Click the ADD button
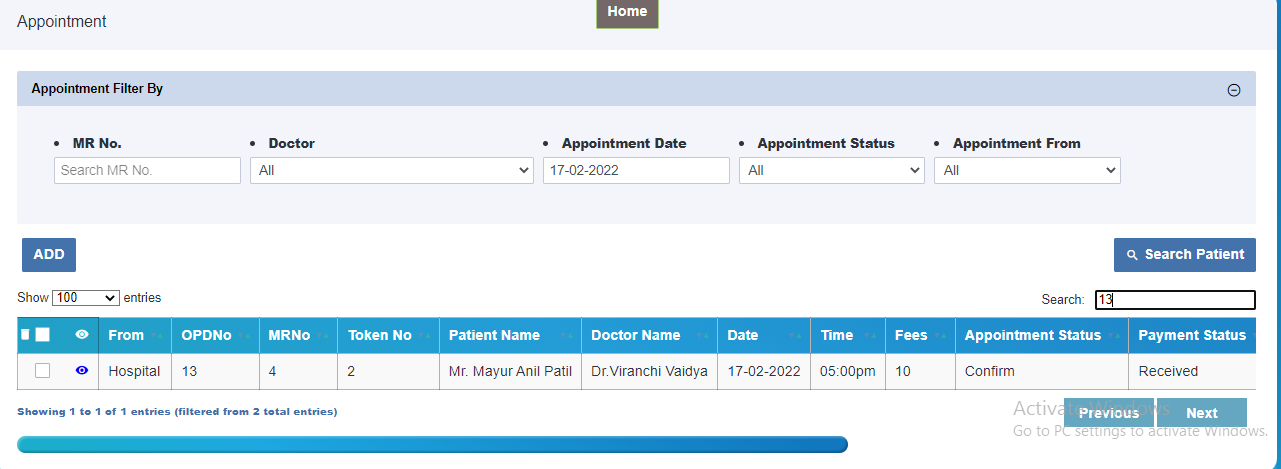This screenshot has height=469, width=1281. [x=49, y=255]
